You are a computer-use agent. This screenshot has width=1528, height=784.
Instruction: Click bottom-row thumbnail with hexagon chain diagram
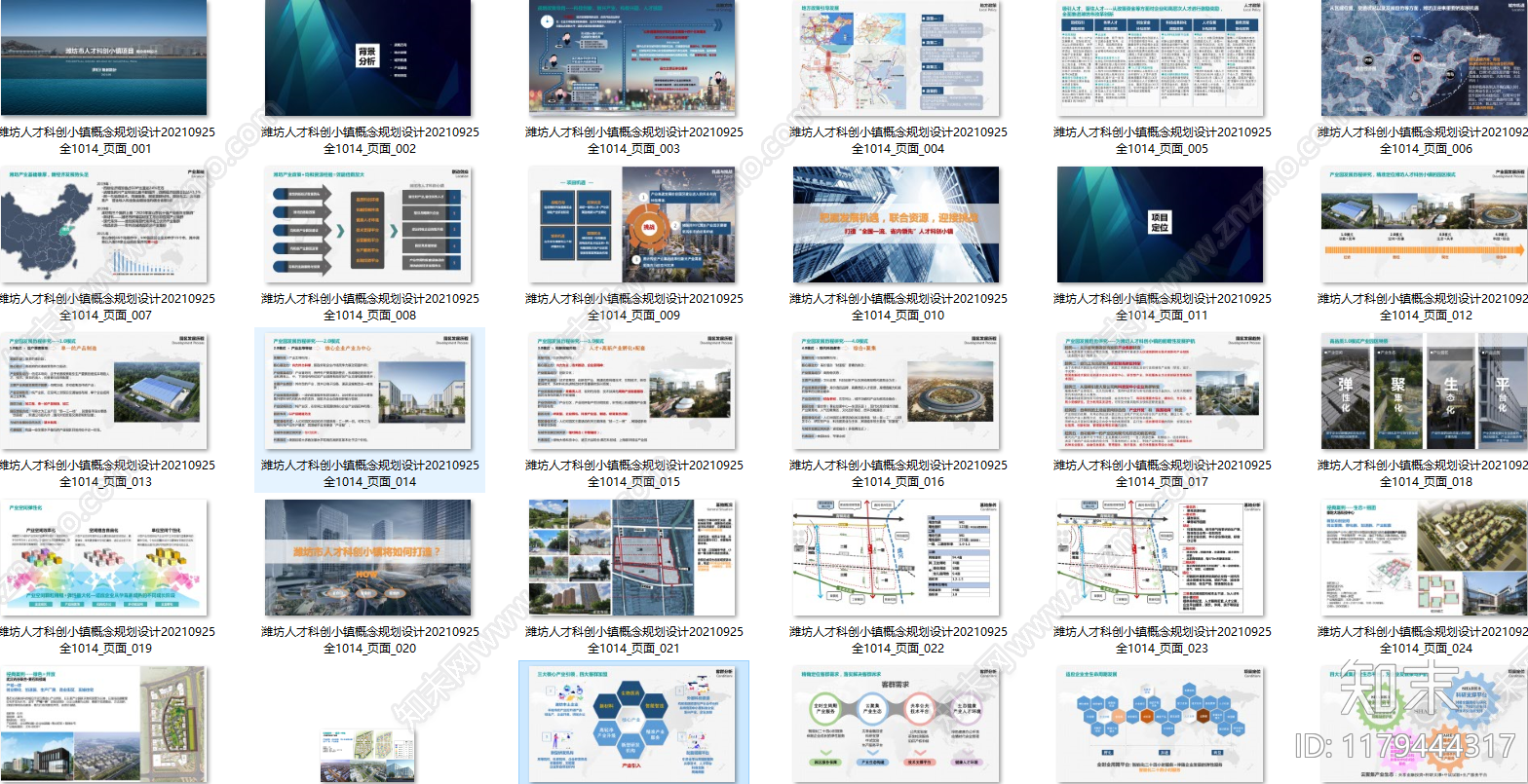point(1160,725)
